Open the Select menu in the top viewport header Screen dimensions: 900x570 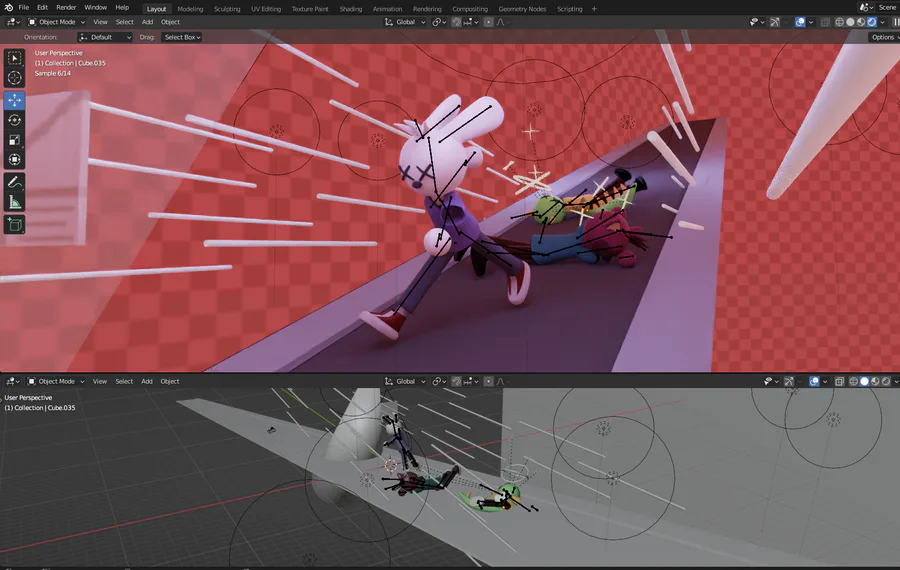(x=125, y=22)
